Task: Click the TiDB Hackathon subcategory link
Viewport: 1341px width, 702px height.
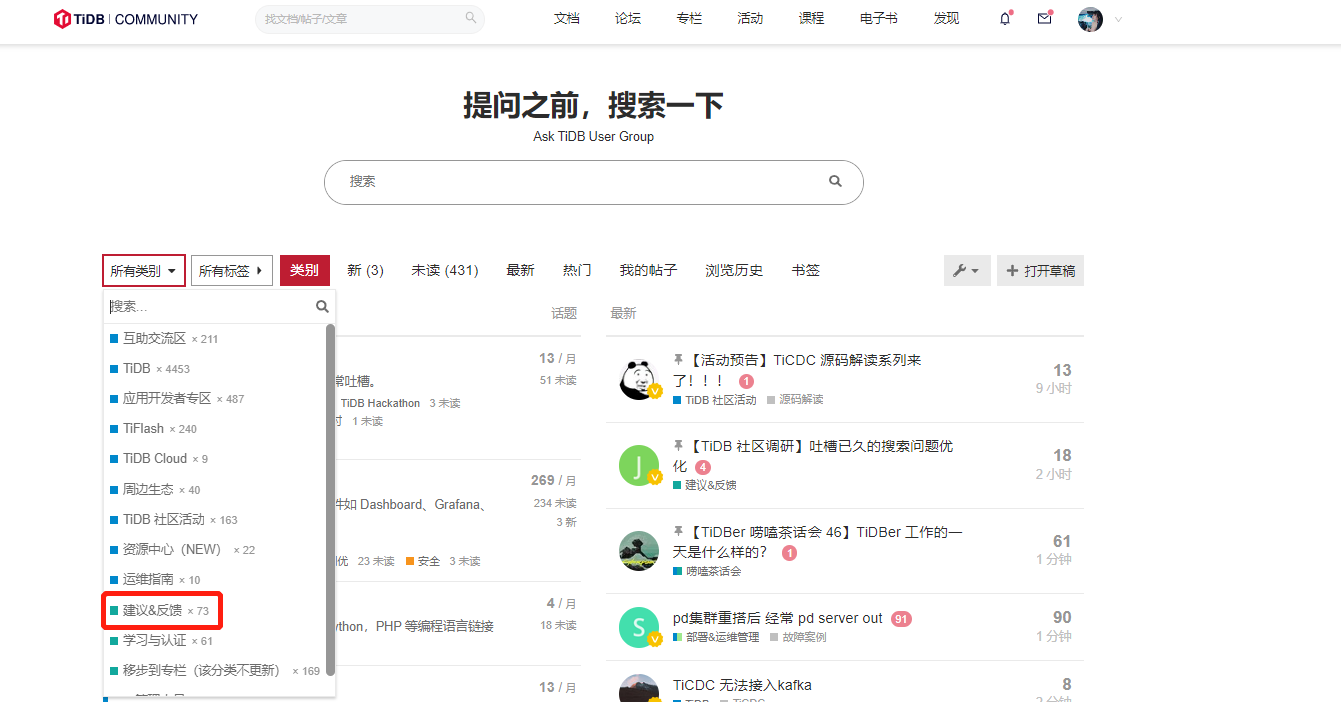Action: (x=380, y=403)
